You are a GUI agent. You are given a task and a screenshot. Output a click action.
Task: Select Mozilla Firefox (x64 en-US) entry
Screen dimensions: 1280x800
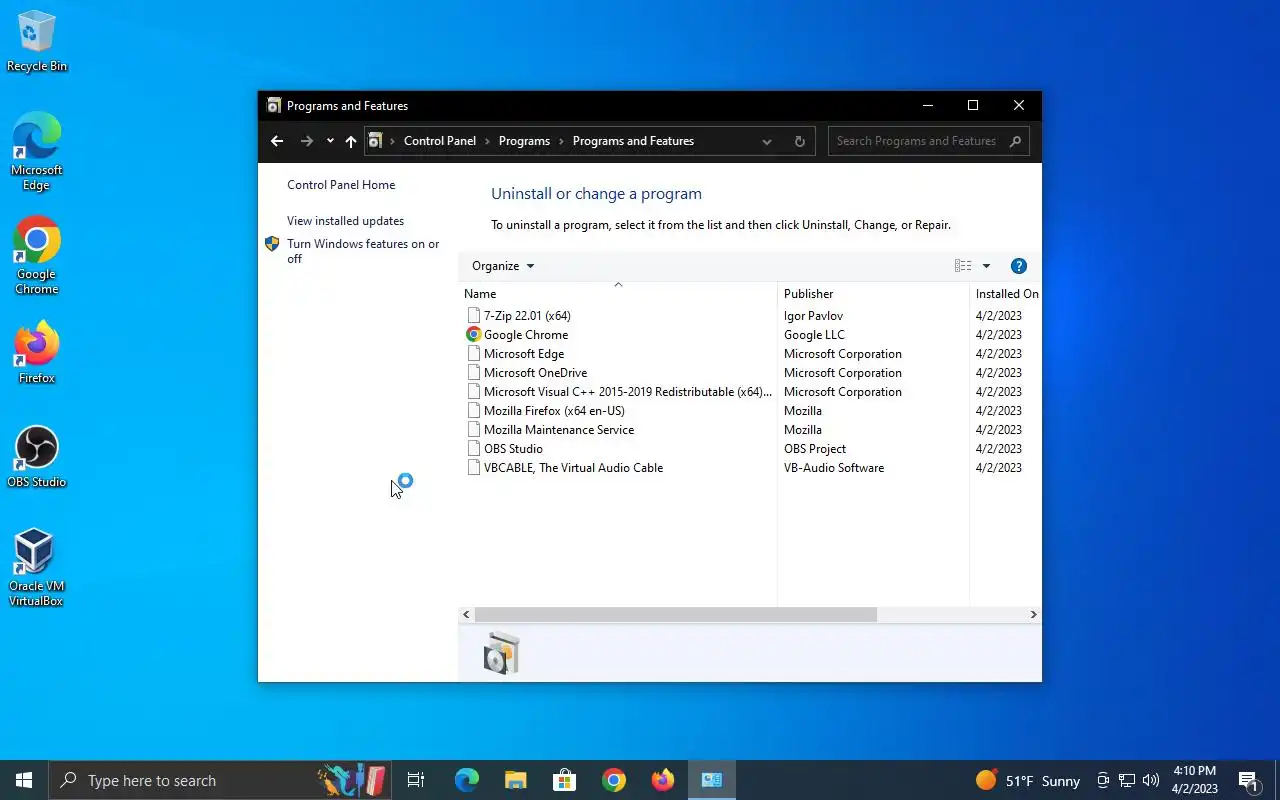554,411
